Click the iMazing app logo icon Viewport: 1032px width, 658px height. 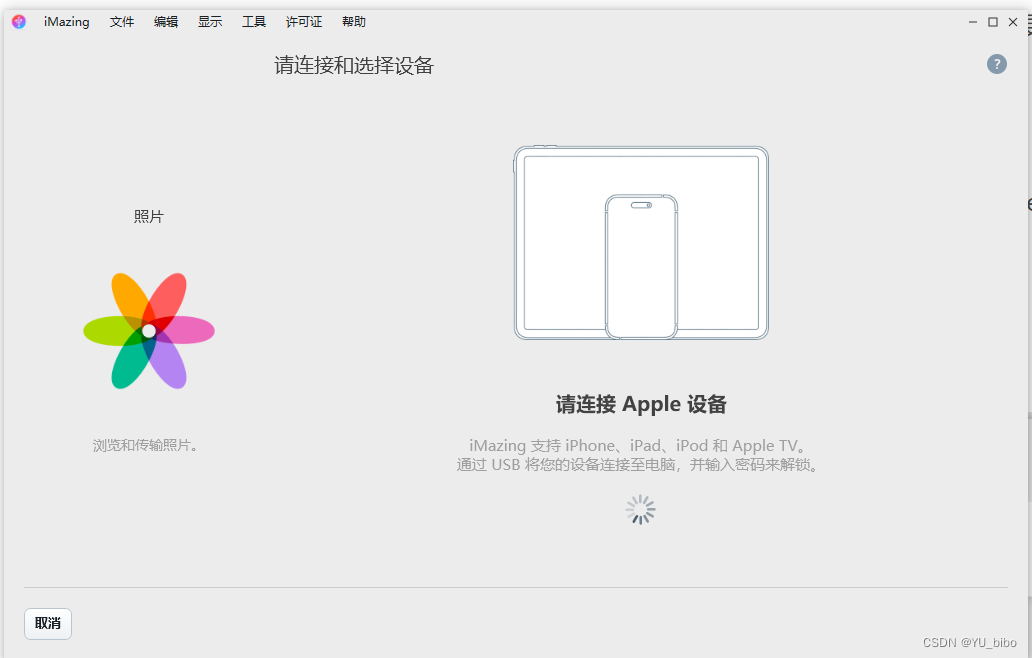[18, 22]
